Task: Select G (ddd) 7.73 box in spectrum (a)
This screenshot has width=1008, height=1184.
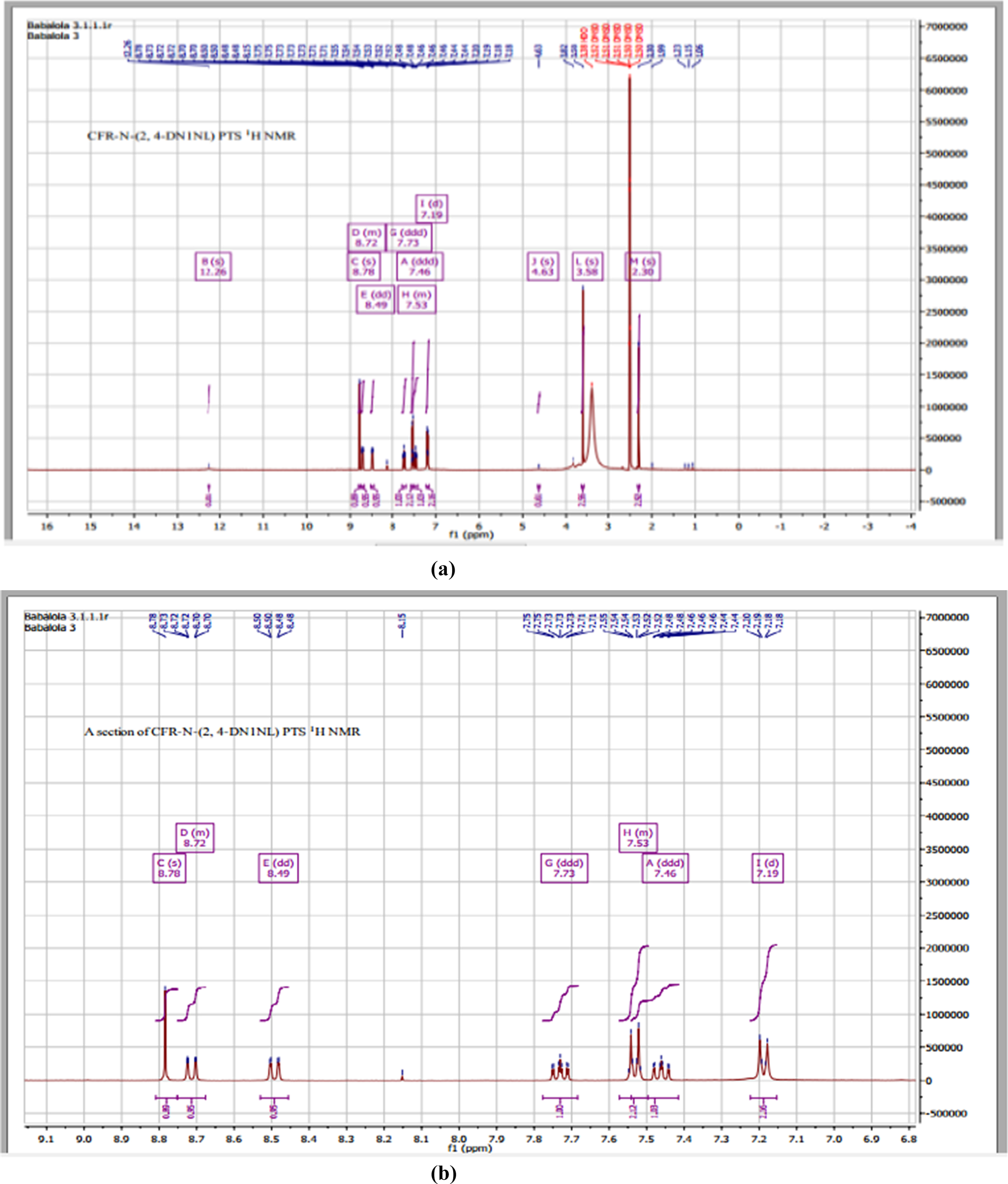Action: click(x=408, y=238)
